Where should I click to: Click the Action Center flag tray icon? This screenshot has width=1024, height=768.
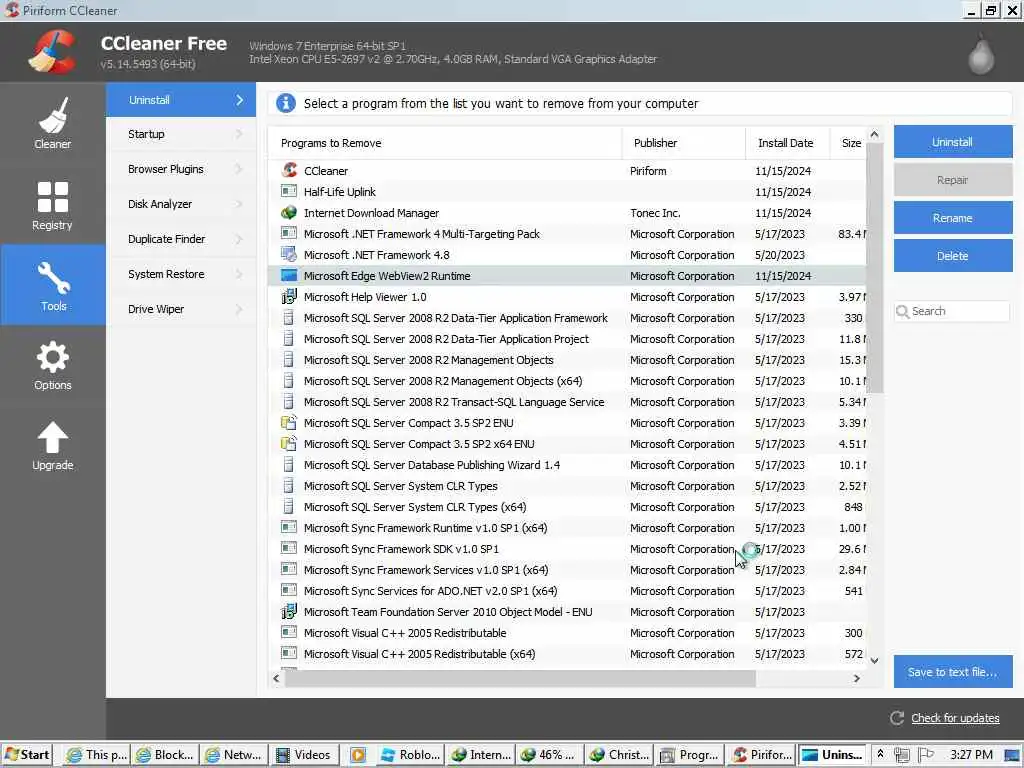click(925, 755)
